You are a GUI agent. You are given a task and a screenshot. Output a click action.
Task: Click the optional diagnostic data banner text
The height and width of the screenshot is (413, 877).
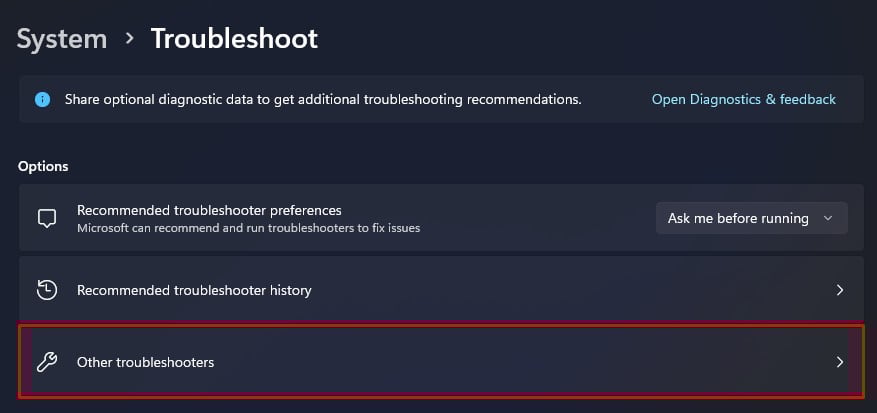click(323, 100)
